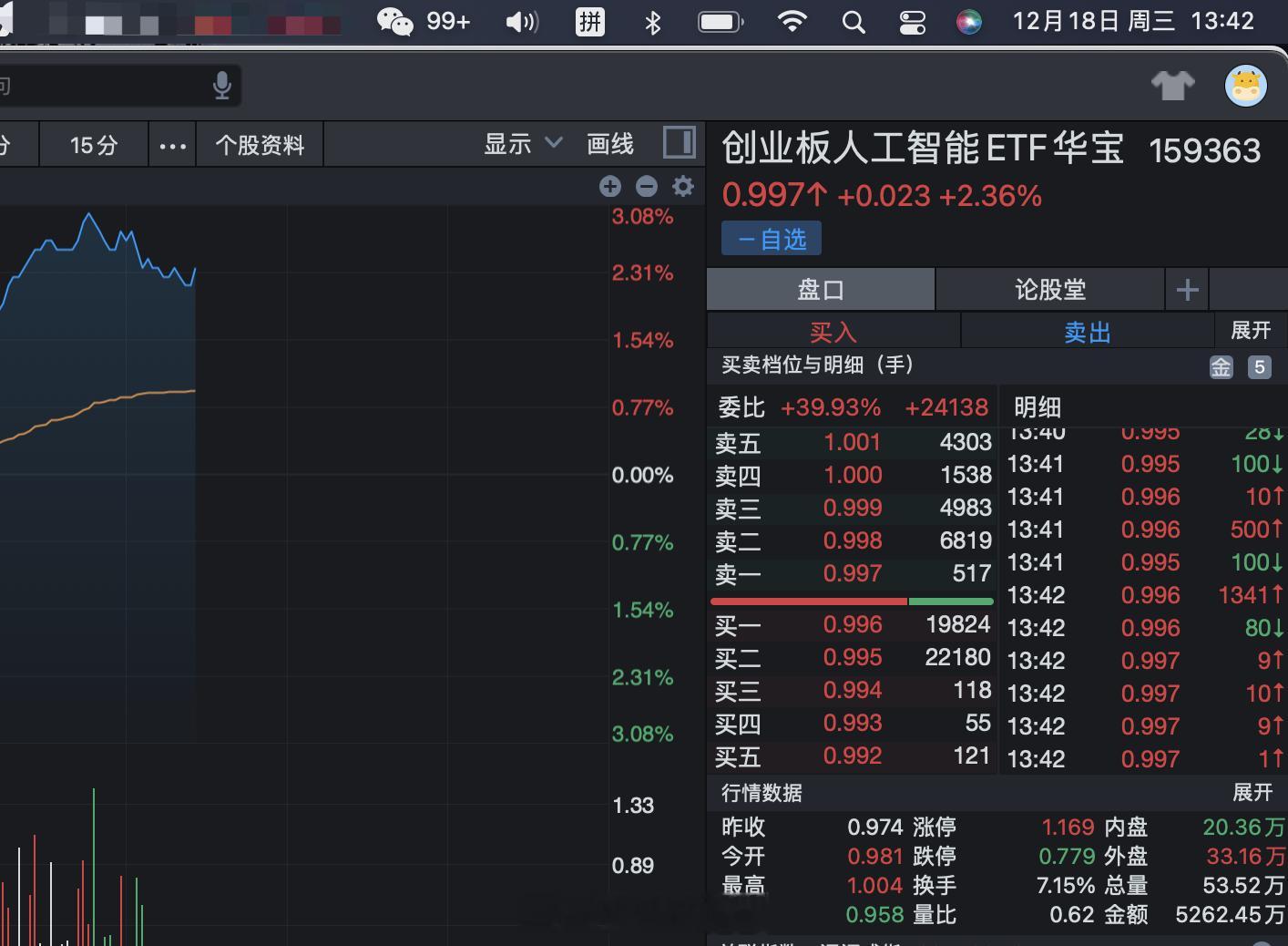1288x946 pixels.
Task: Click the 明细 header label
Action: [x=1038, y=407]
